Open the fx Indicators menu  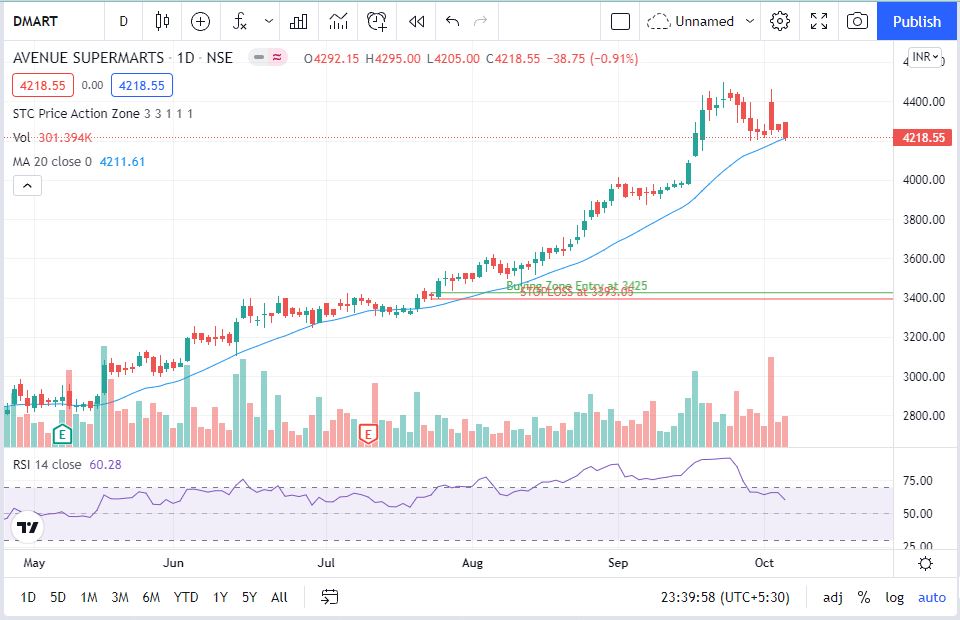[x=240, y=21]
